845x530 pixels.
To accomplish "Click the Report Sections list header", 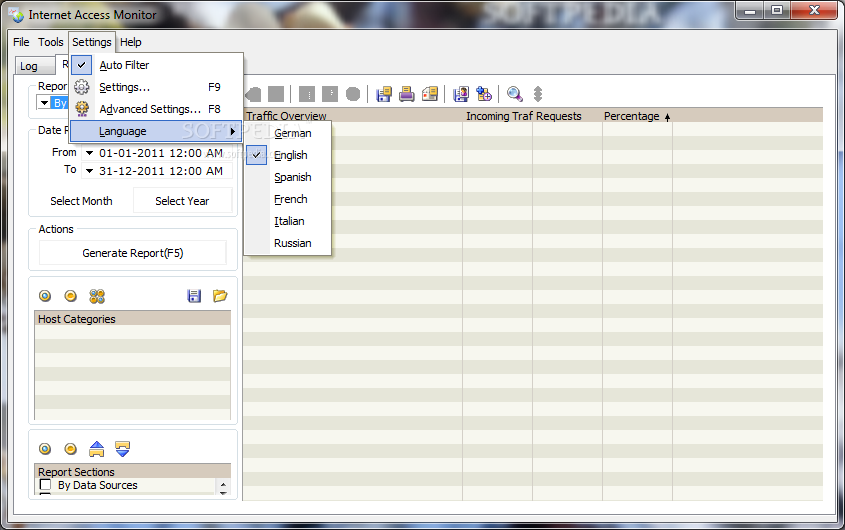I will (133, 471).
